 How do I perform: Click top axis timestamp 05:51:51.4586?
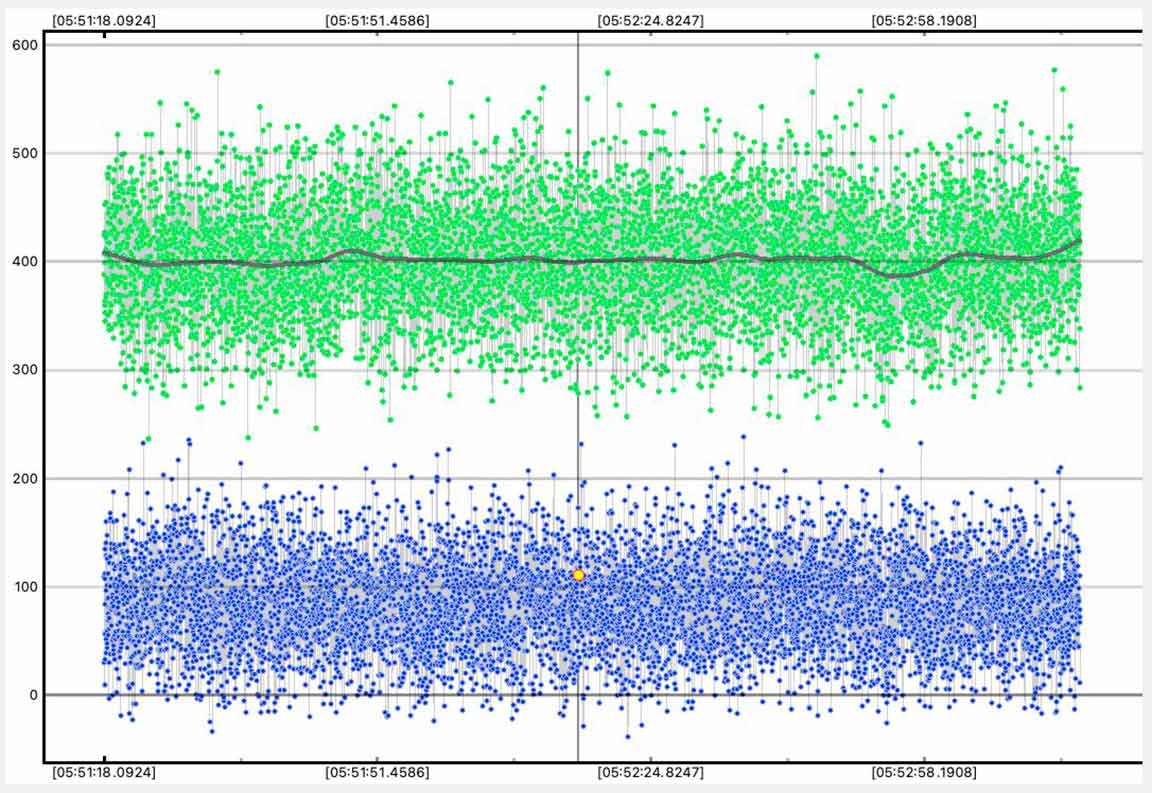pos(378,19)
